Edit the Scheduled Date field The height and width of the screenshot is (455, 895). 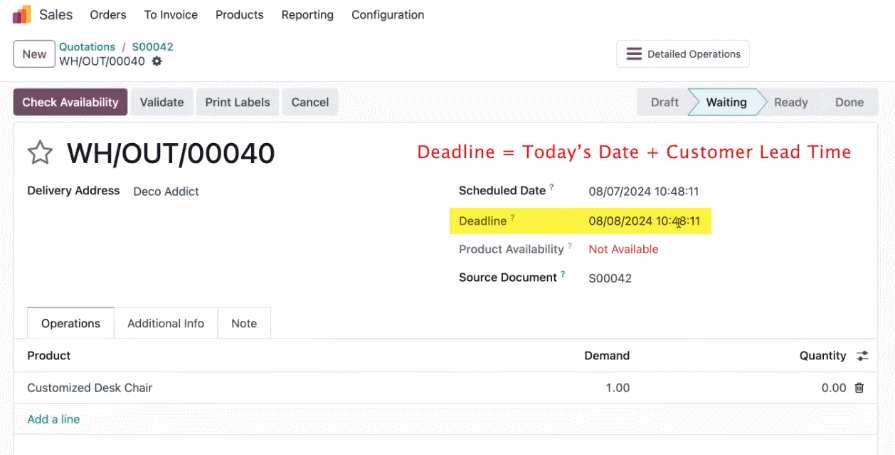pyautogui.click(x=643, y=191)
